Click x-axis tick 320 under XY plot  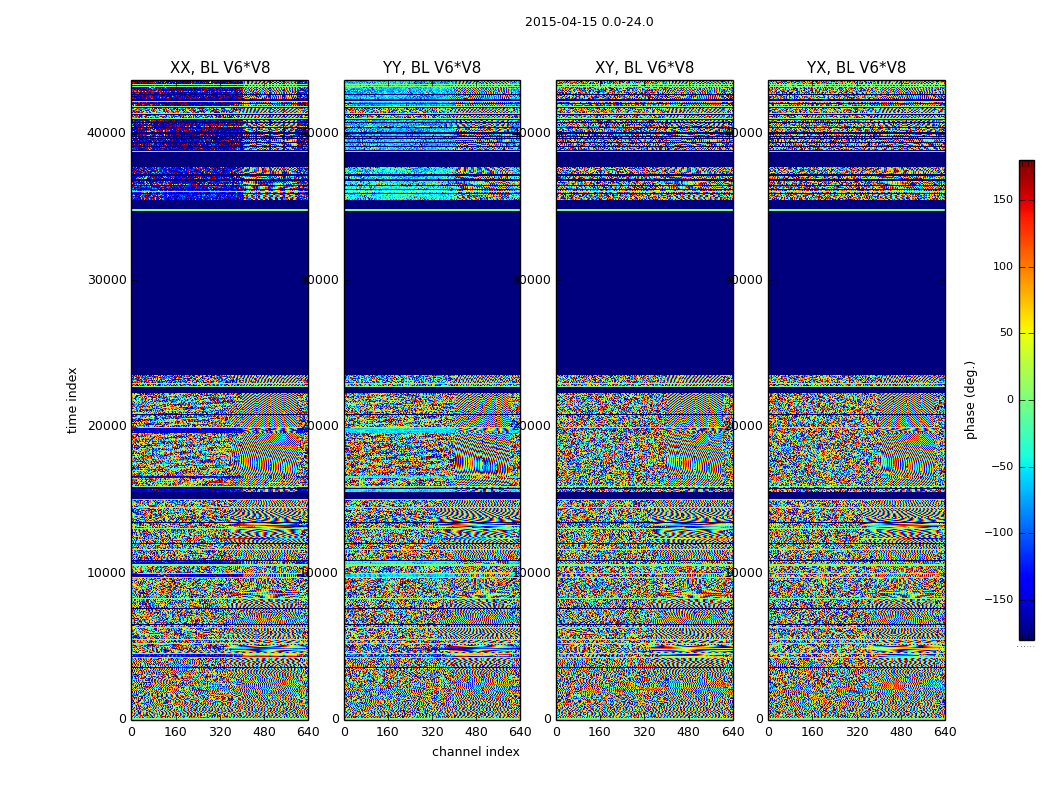pos(644,732)
